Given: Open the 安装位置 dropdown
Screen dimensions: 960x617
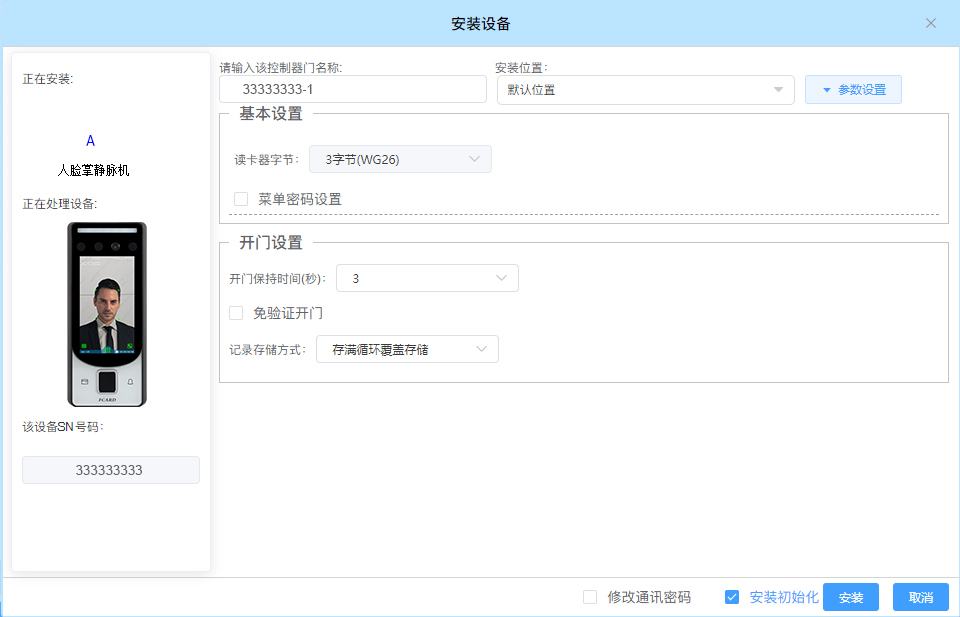Looking at the screenshot, I should (x=645, y=90).
